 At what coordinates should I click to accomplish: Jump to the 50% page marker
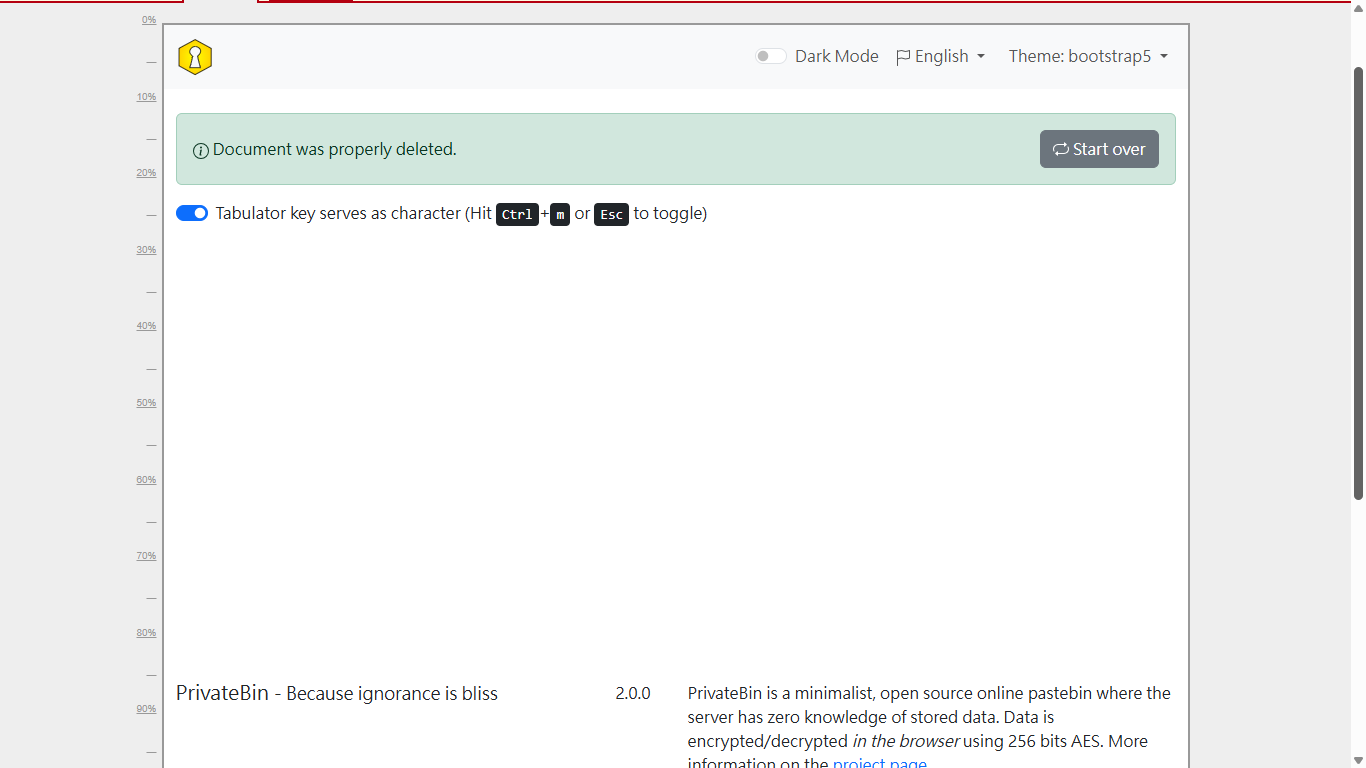[146, 403]
